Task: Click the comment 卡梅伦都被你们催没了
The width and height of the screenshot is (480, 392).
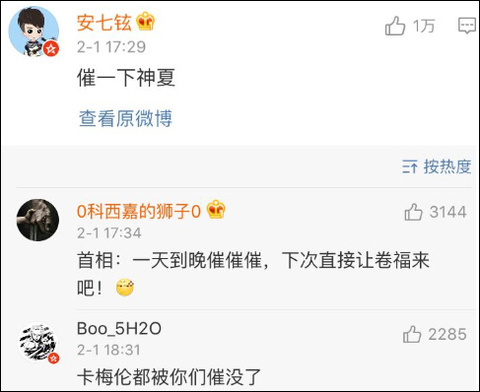Action: click(169, 377)
